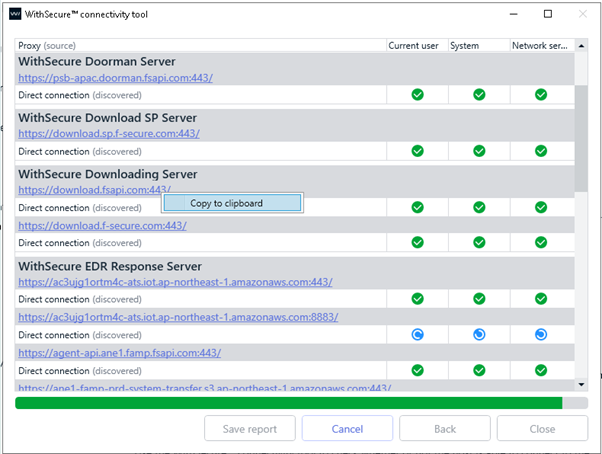Select the WithSecure EDR Response Server heading

(110, 266)
